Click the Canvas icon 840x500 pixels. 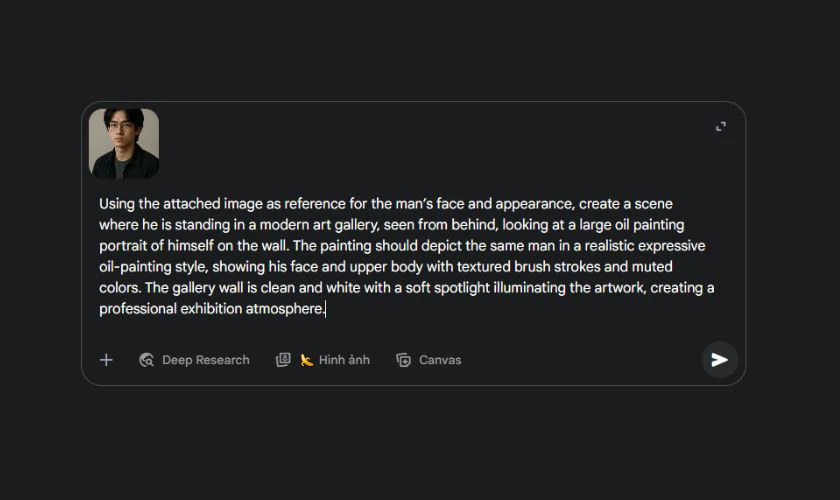point(403,360)
